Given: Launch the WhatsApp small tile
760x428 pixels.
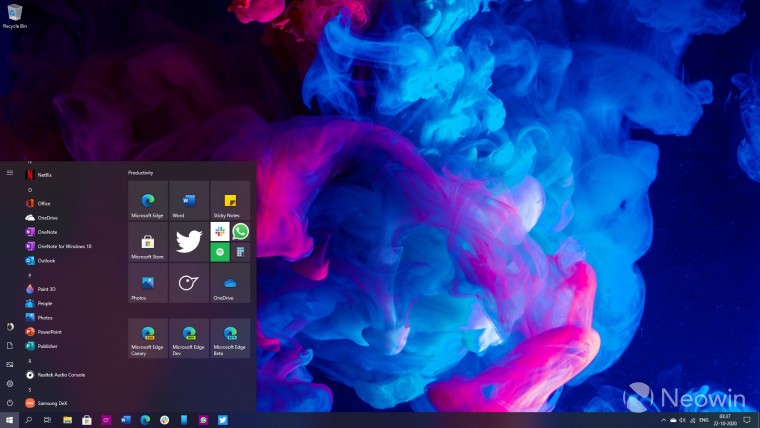Looking at the screenshot, I should pos(240,232).
